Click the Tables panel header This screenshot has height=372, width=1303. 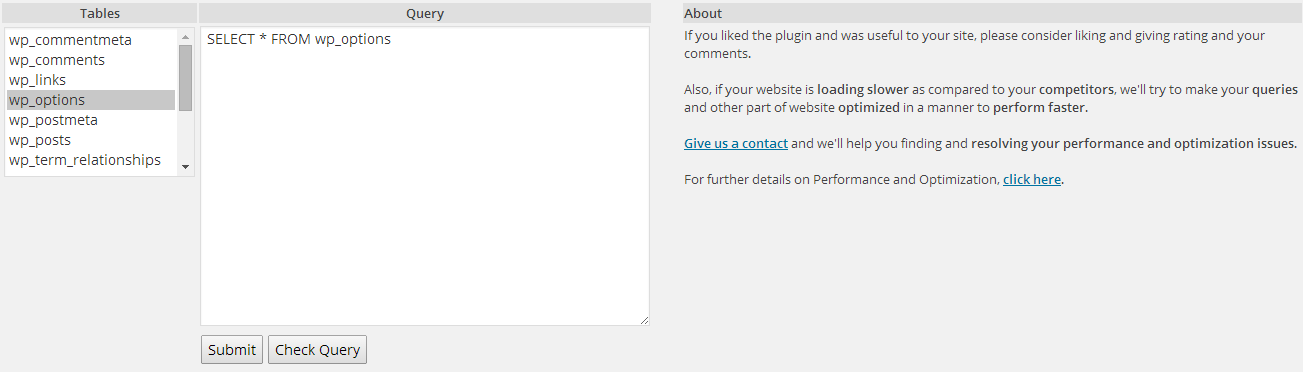(100, 14)
